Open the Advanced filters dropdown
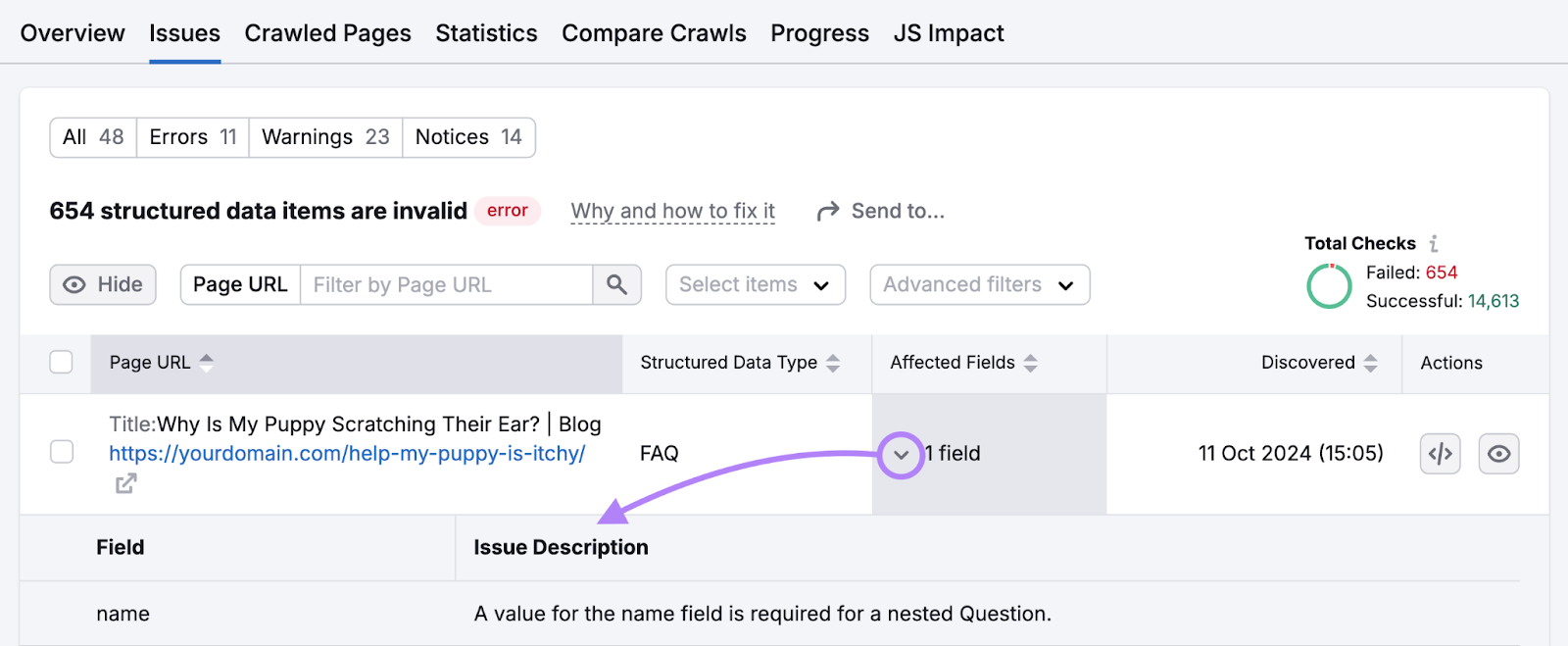 tap(978, 284)
